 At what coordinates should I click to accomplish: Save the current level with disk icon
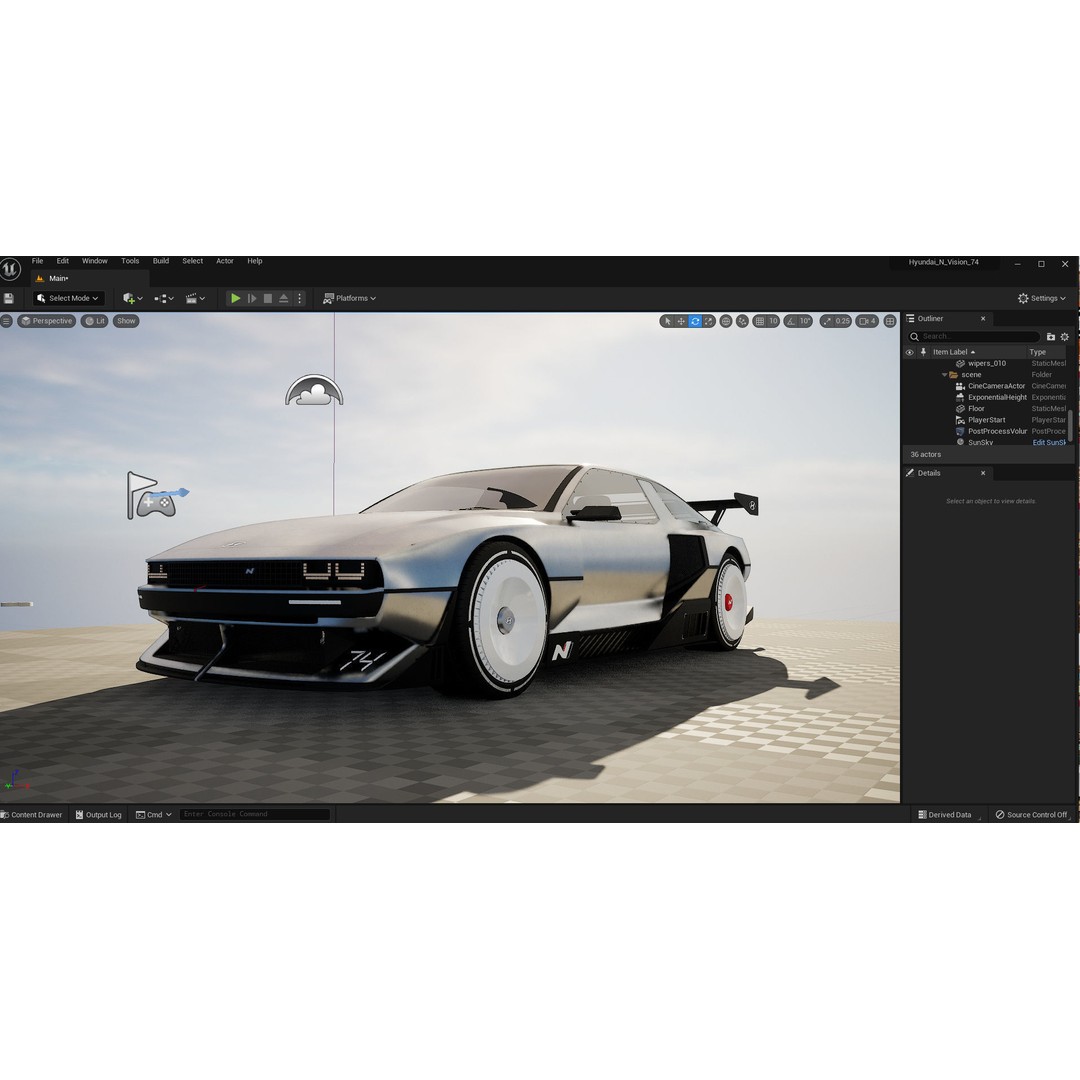click(x=9, y=298)
